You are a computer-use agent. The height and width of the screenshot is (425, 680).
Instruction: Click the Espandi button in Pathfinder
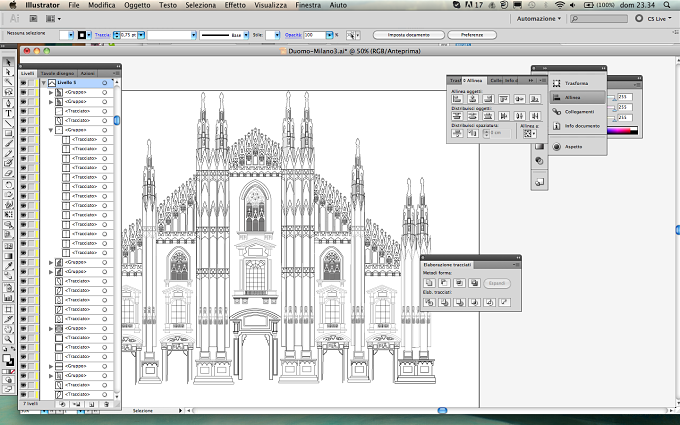tap(497, 283)
